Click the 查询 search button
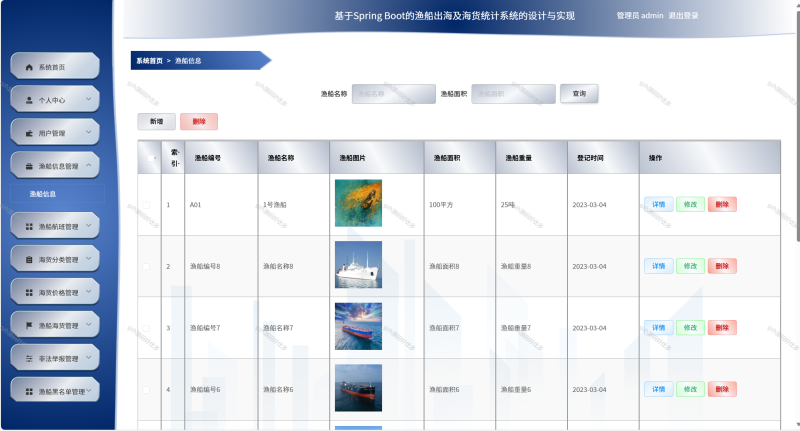Screen dimensions: 800x431 pos(579,94)
